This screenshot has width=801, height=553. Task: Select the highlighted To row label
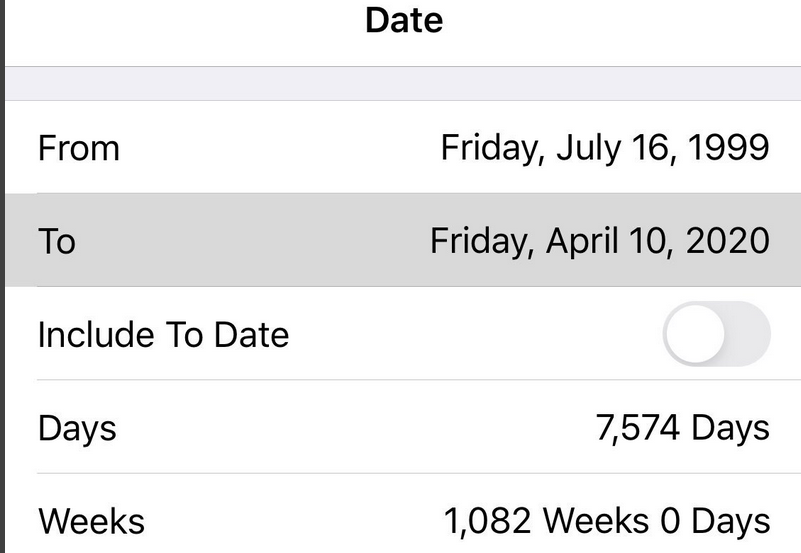click(x=56, y=241)
